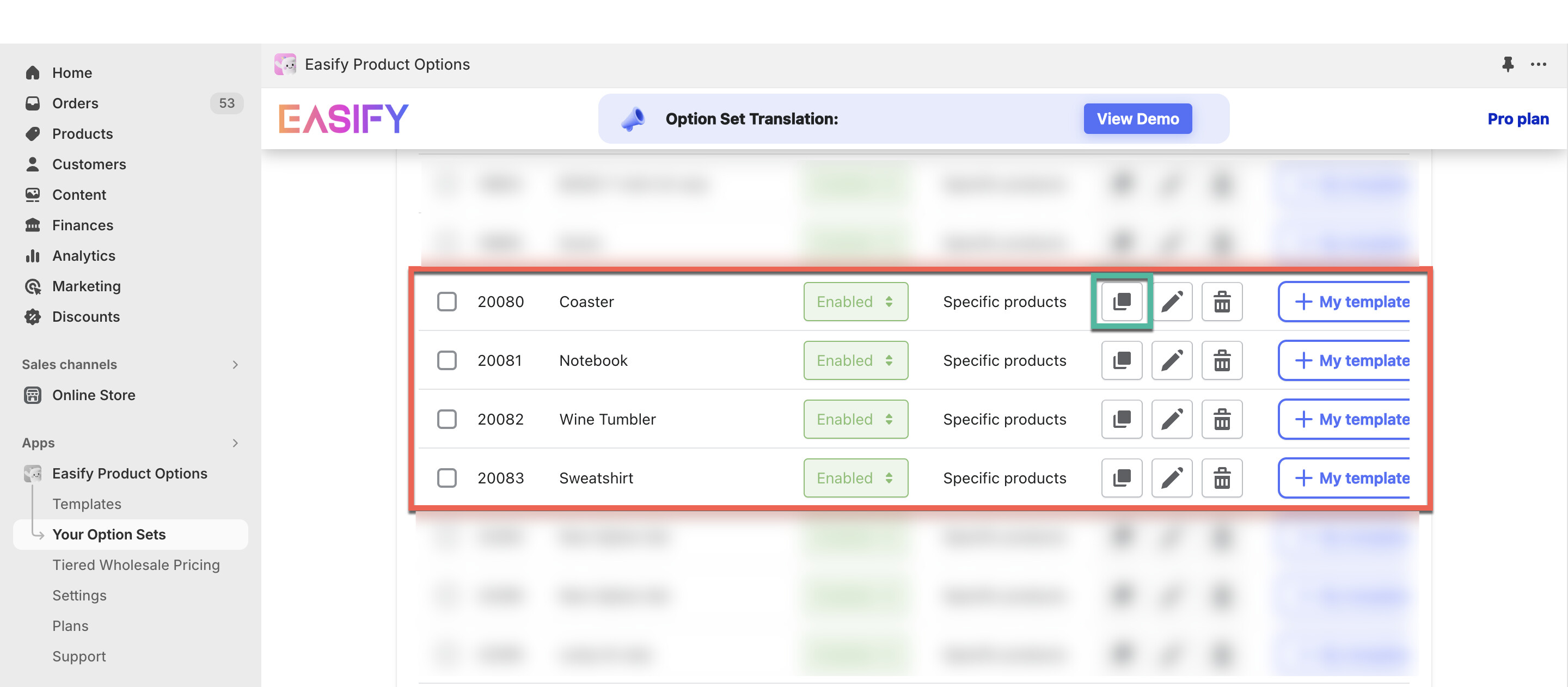Open Enabled status dropdown for Coaster
1568x687 pixels.
coord(855,302)
